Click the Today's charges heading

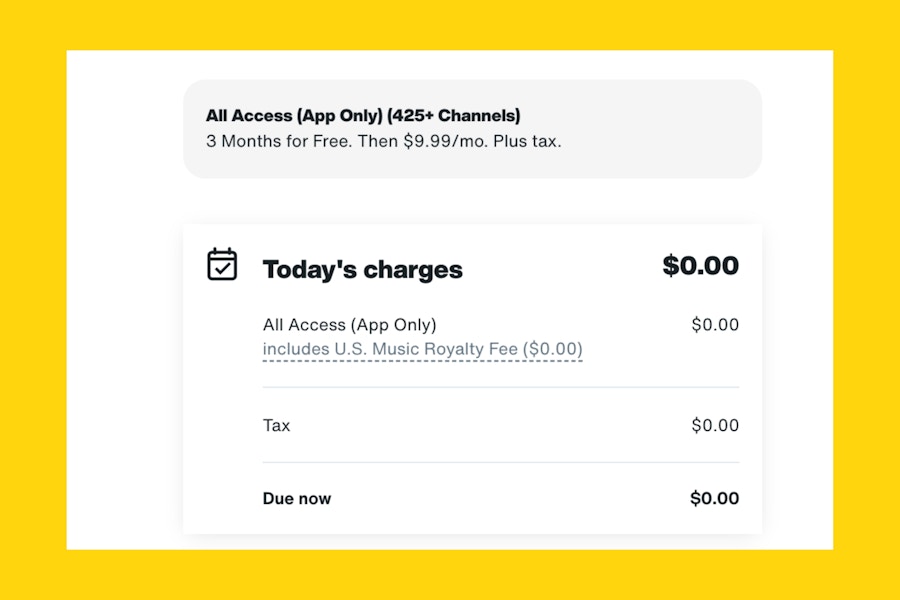point(362,269)
